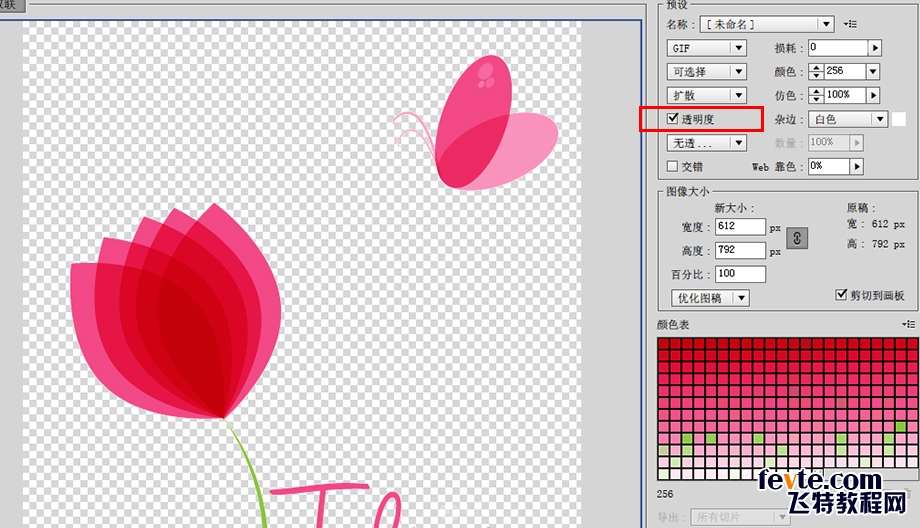Open the Web 靠色 slider arrow button
Image resolution: width=920 pixels, height=528 pixels.
point(857,167)
